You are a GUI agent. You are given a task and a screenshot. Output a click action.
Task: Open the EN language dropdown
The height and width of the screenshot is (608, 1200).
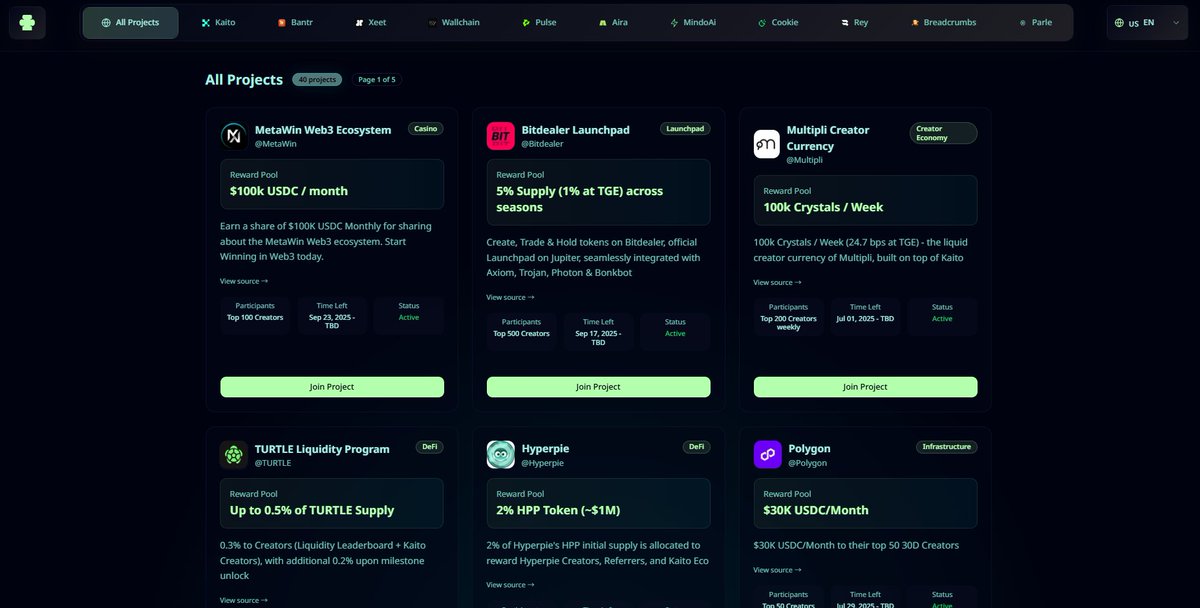1148,22
